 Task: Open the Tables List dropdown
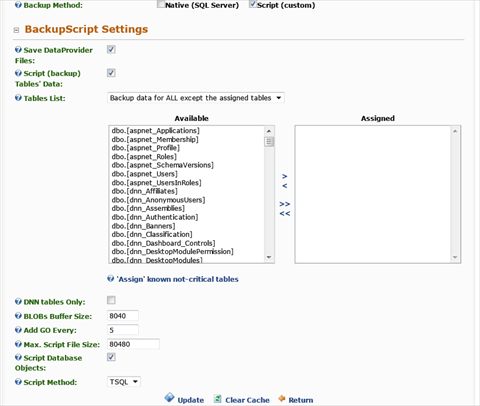point(196,98)
